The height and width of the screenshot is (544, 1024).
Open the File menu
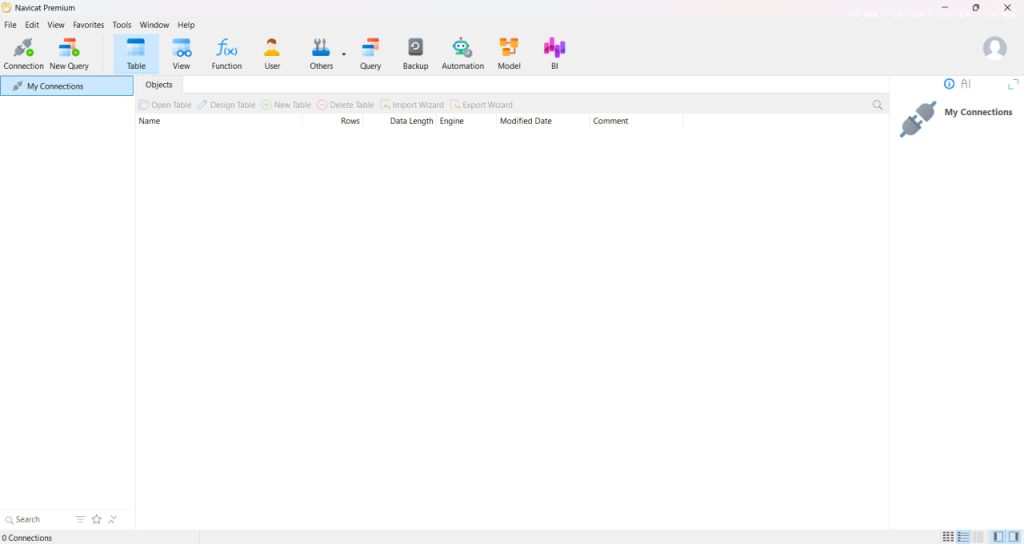tap(10, 25)
